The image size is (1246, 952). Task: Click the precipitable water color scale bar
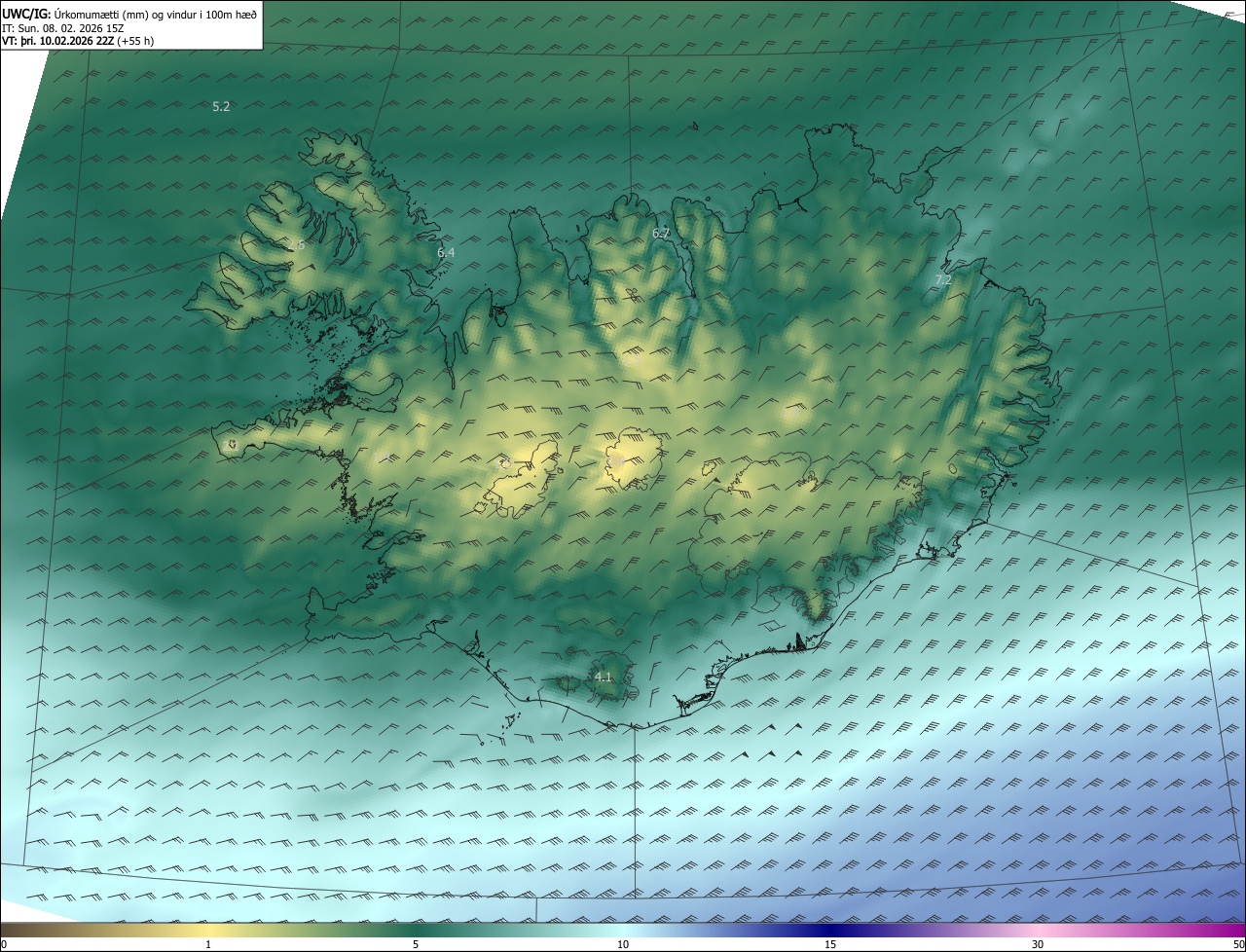623,930
